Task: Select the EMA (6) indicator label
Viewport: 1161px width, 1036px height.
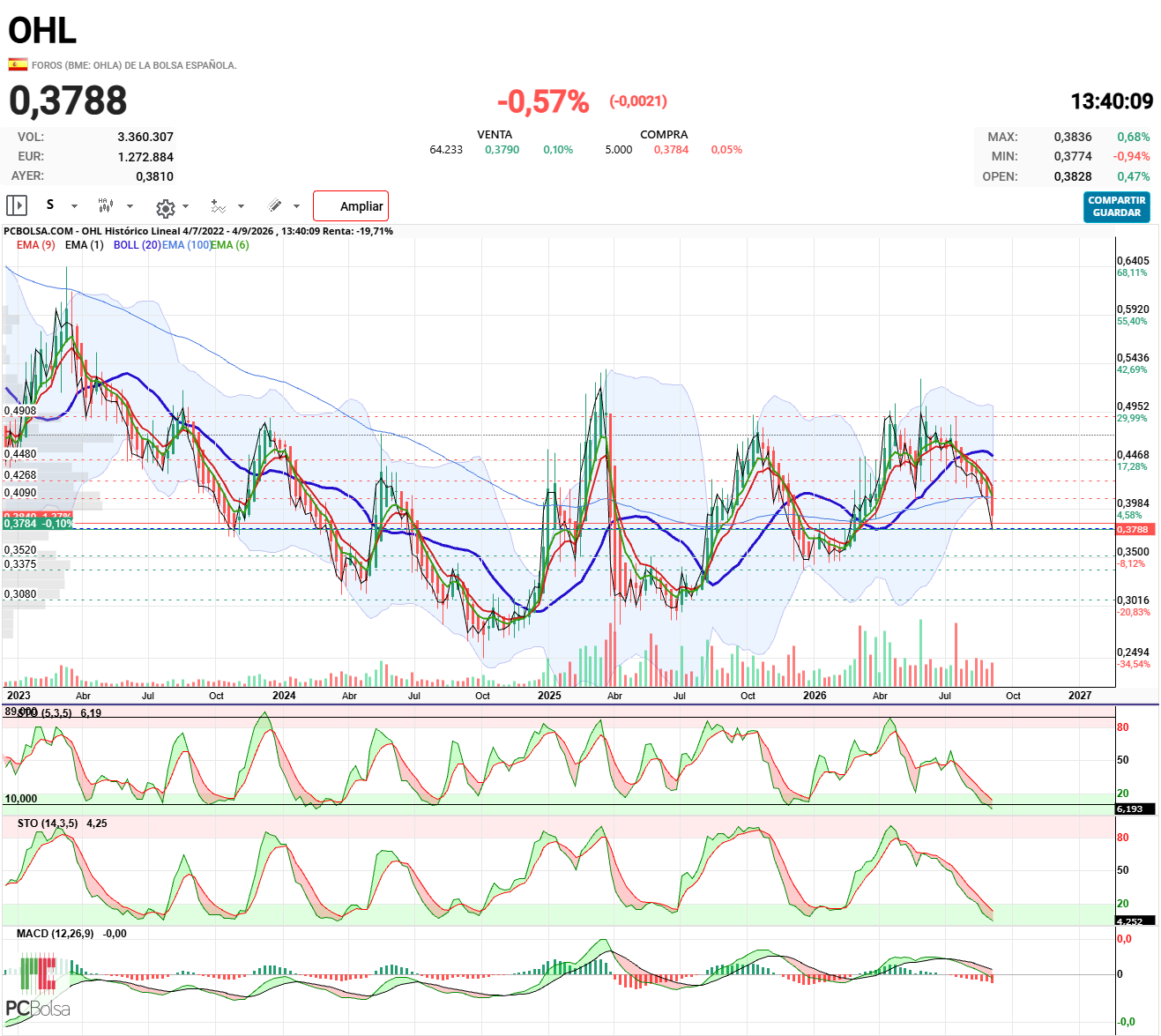Action: click(x=230, y=245)
